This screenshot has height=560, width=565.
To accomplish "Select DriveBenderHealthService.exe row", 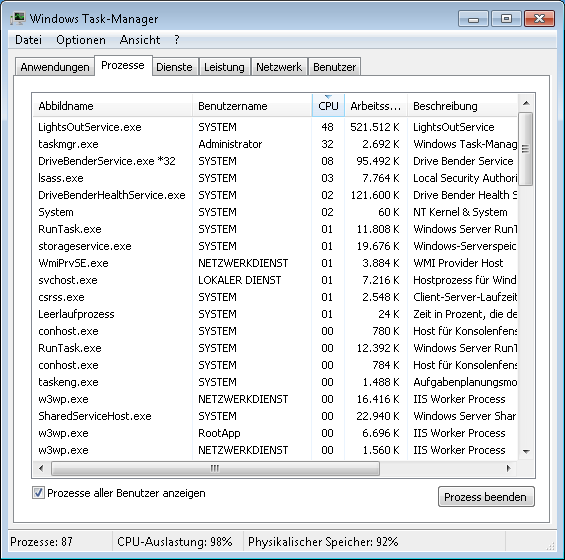I will 275,195.
